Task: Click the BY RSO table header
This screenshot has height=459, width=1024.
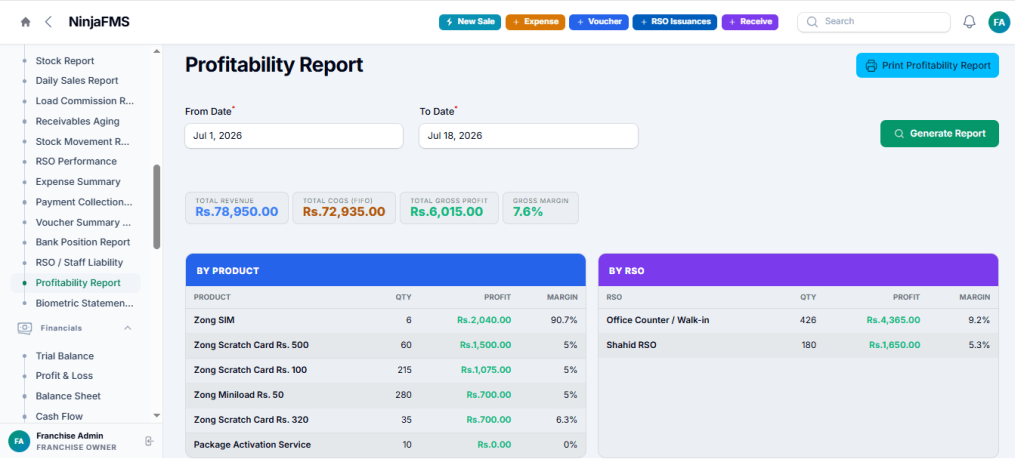Action: click(x=798, y=270)
